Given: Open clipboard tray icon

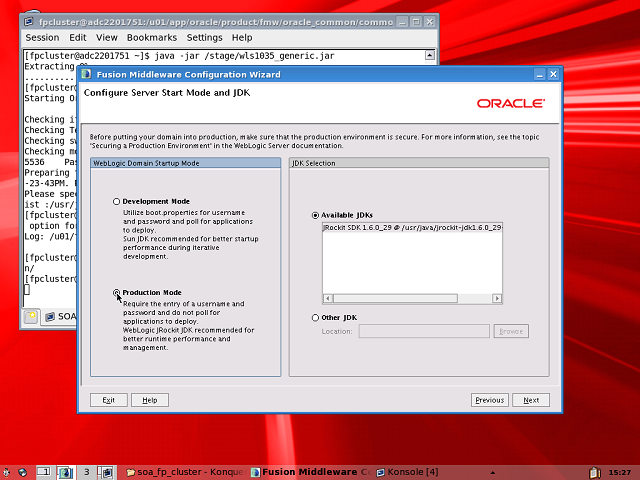Looking at the screenshot, I should coord(595,472).
